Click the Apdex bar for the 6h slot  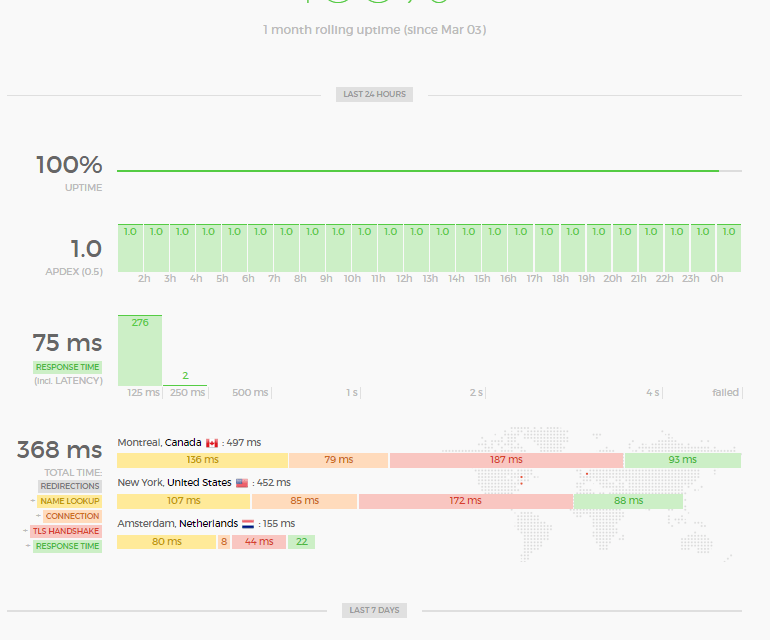coord(260,248)
